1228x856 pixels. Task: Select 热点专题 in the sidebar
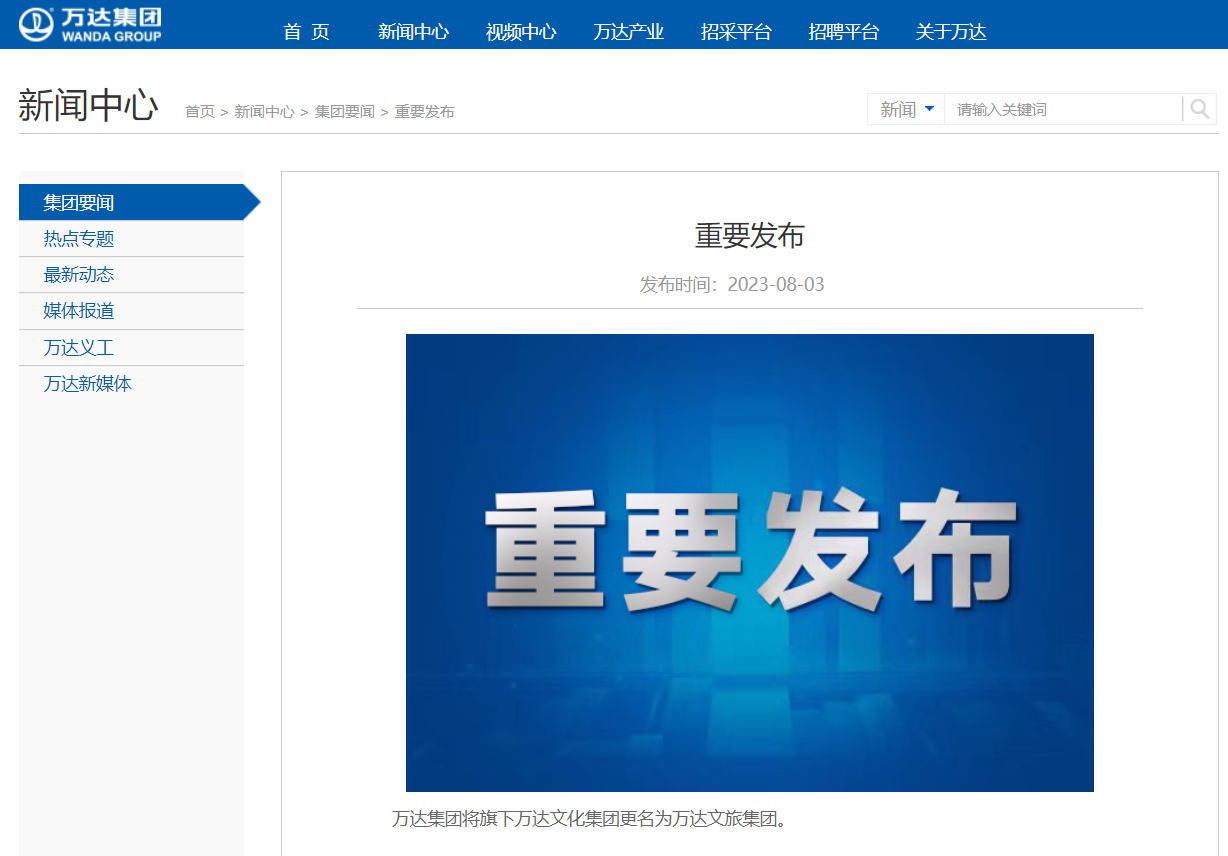(131, 239)
